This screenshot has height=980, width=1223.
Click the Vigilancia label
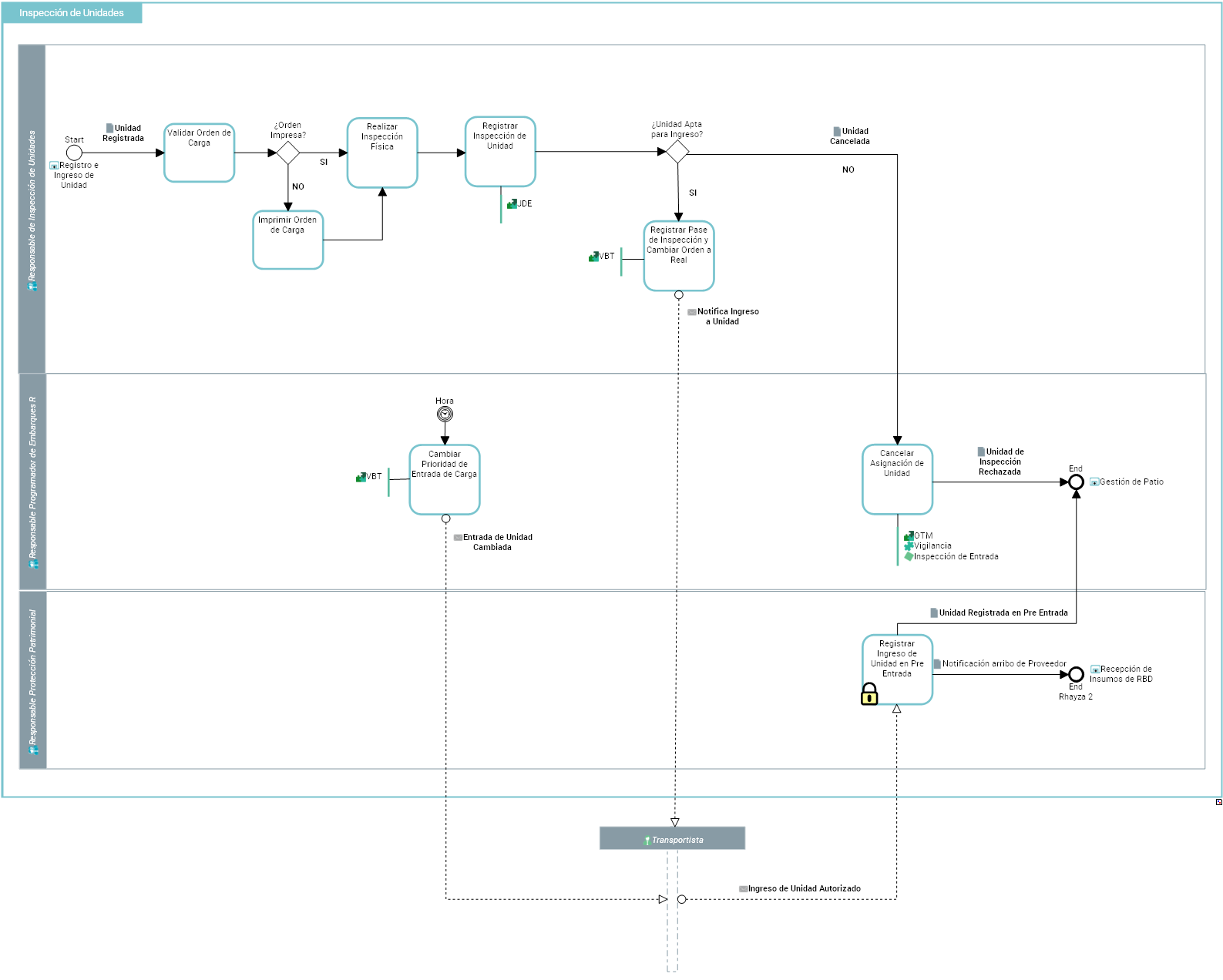[933, 546]
